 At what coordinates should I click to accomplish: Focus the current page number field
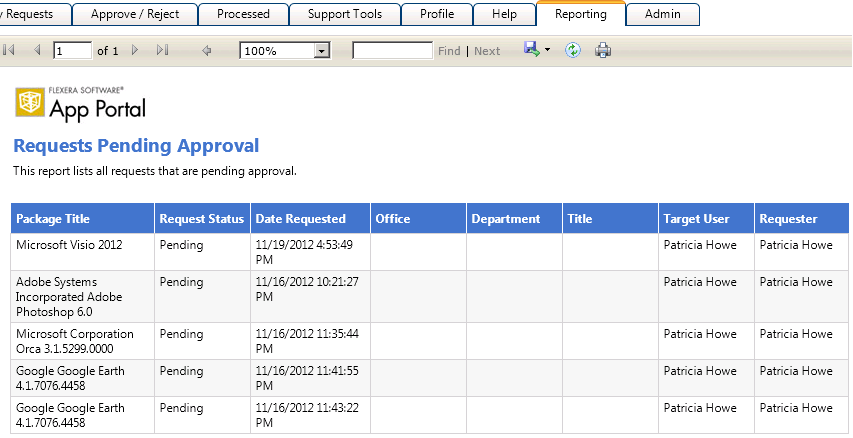pos(72,51)
